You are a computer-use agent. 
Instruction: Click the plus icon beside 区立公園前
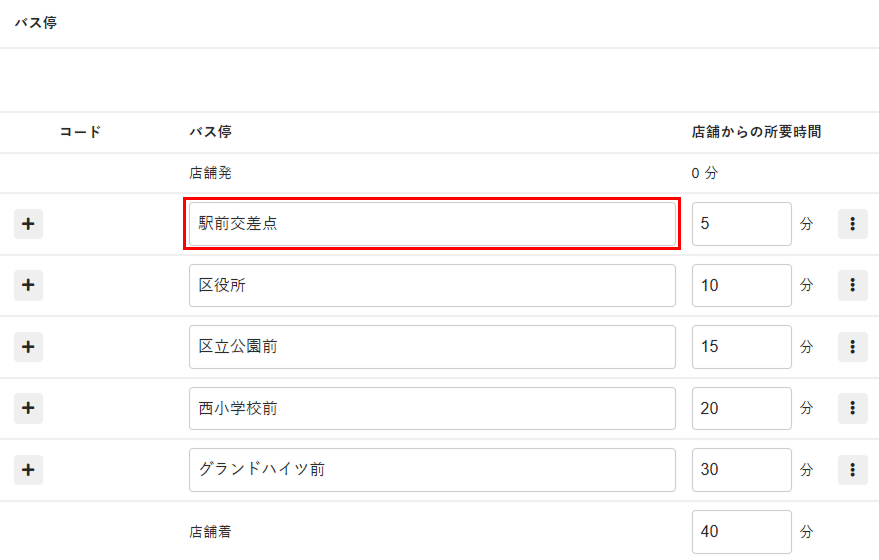tap(28, 347)
